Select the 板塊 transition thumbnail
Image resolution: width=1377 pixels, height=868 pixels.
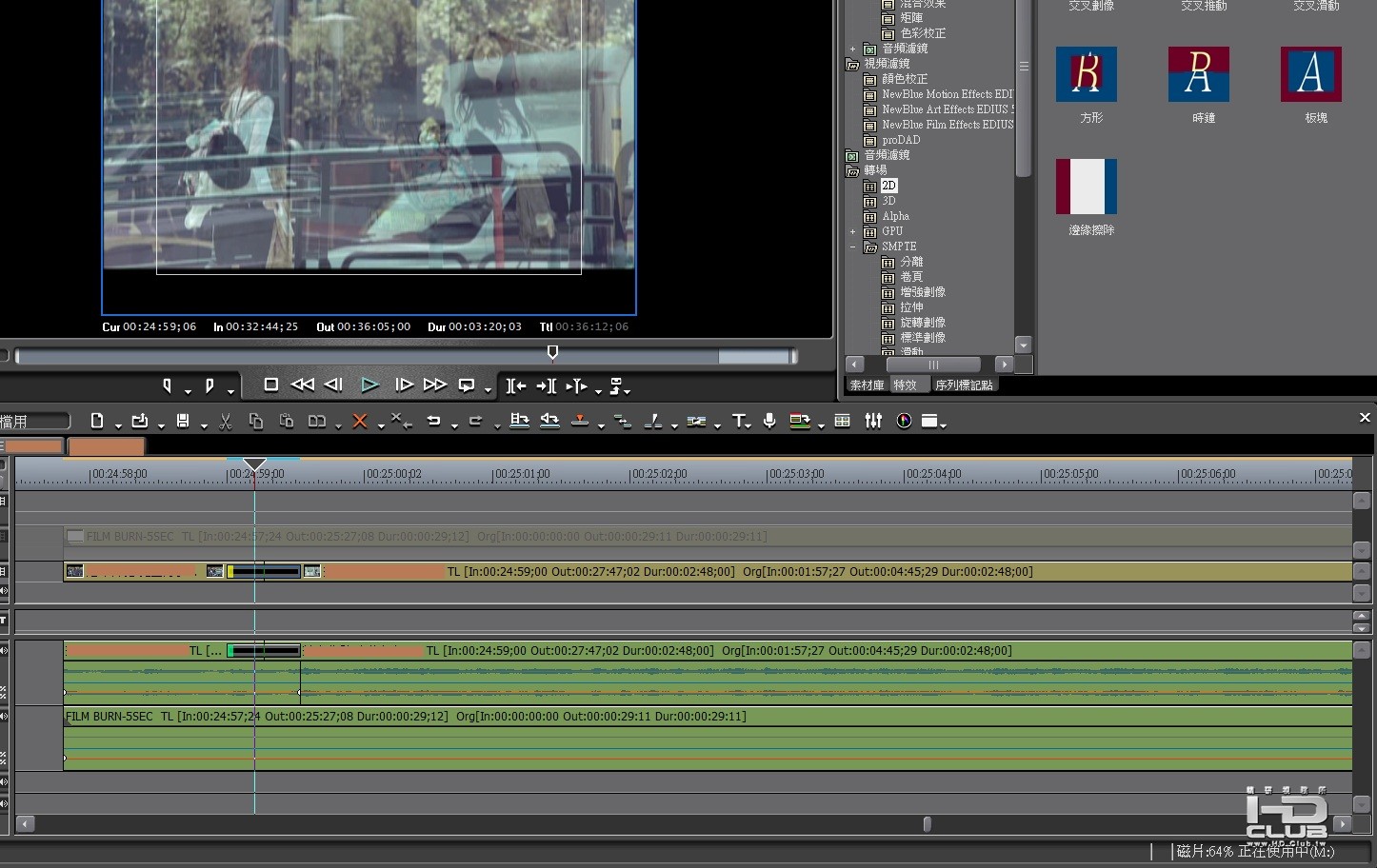click(x=1311, y=74)
